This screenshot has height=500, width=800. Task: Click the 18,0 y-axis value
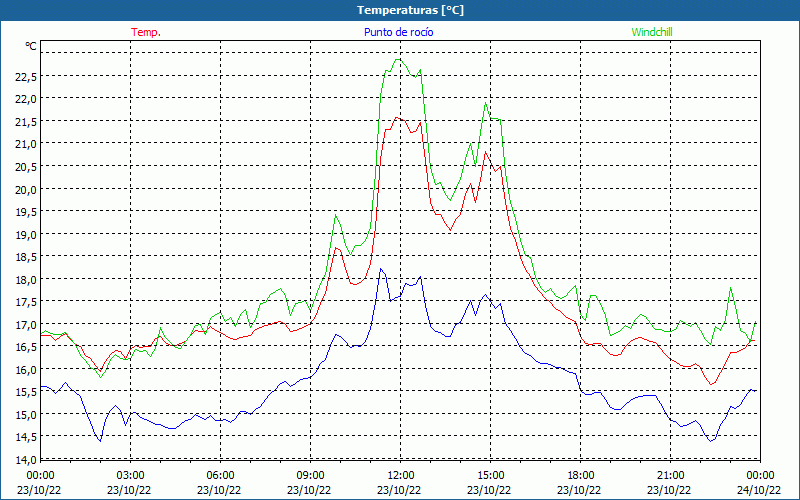click(26, 280)
